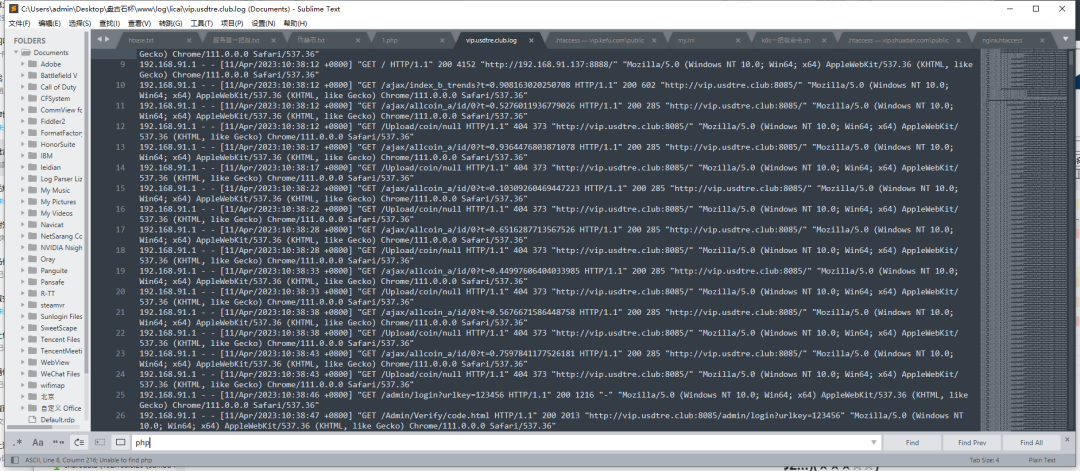Viewport: 1080px width, 471px height.
Task: Click the Find Prev button
Action: point(971,442)
